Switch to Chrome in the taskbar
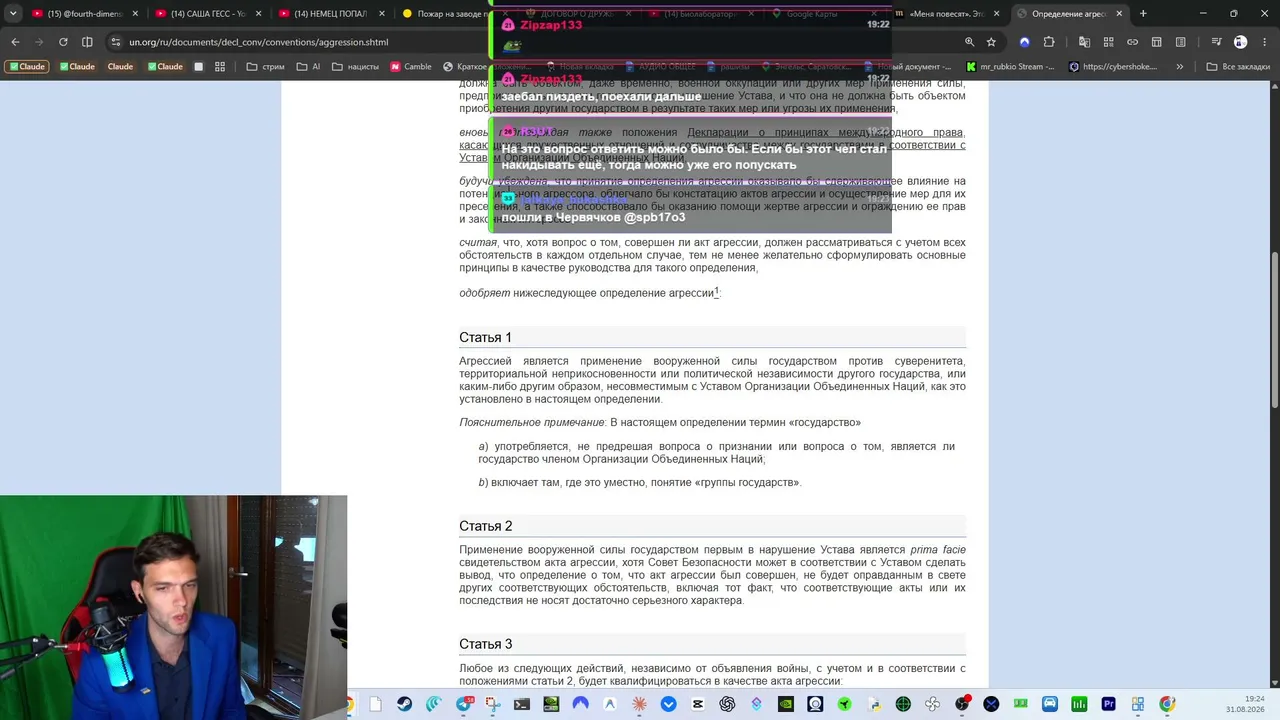This screenshot has height=720, width=1280. tap(1167, 704)
